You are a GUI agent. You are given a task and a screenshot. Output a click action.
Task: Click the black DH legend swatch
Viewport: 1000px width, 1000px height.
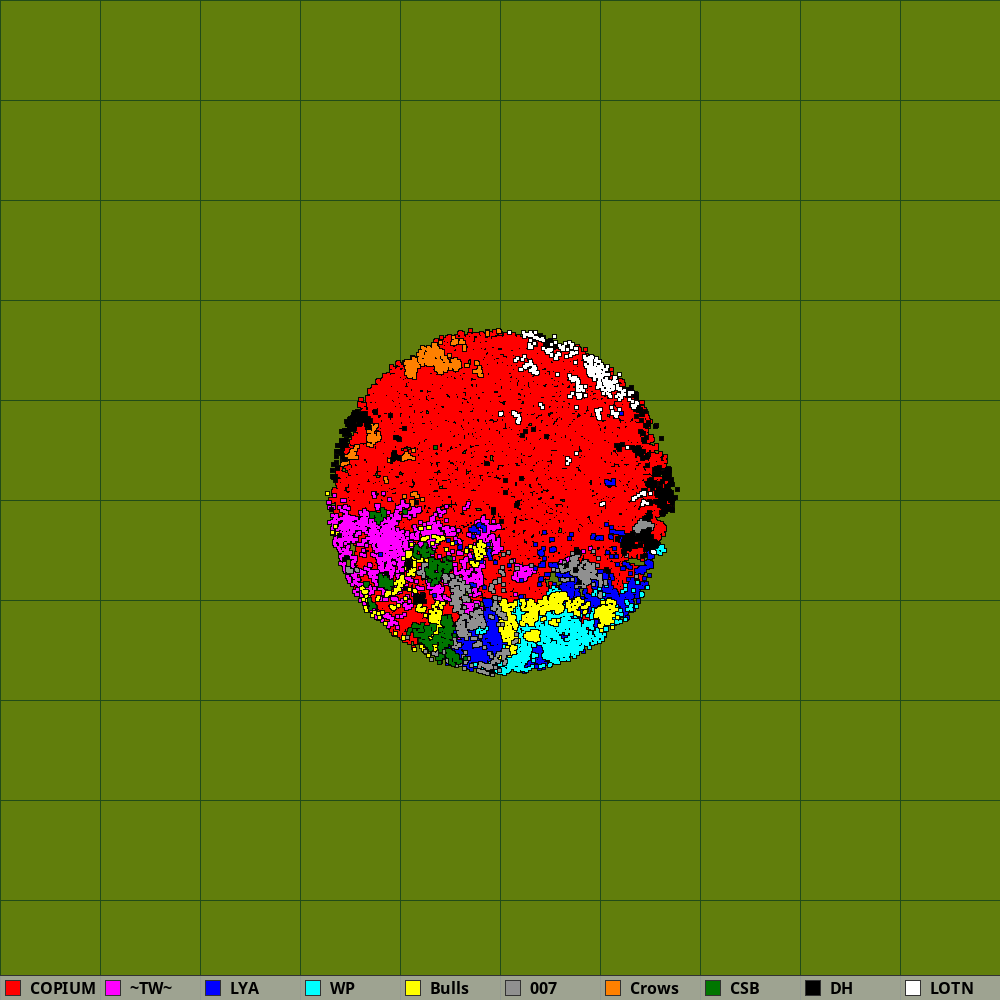[x=813, y=988]
